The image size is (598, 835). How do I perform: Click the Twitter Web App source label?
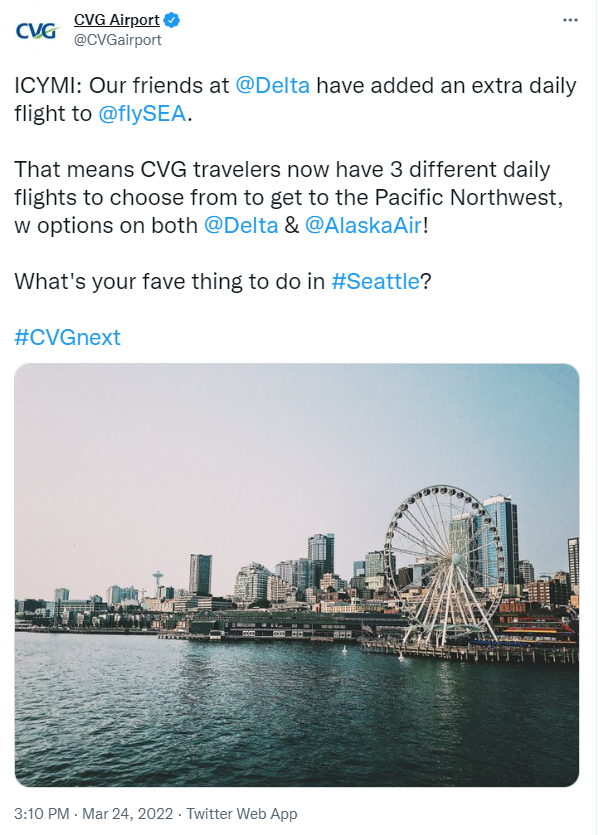click(x=242, y=814)
